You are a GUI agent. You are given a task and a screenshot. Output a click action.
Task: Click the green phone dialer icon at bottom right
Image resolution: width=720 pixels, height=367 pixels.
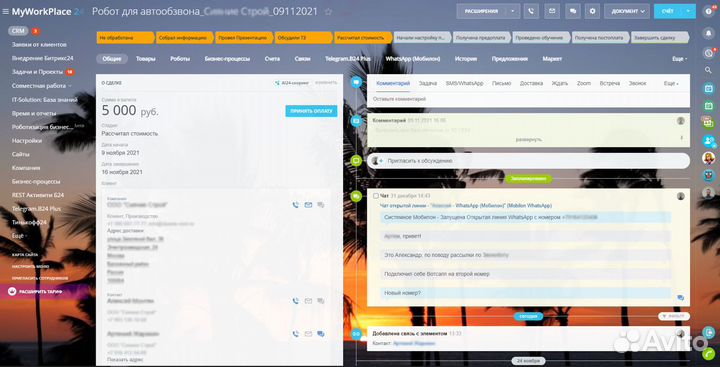click(709, 353)
